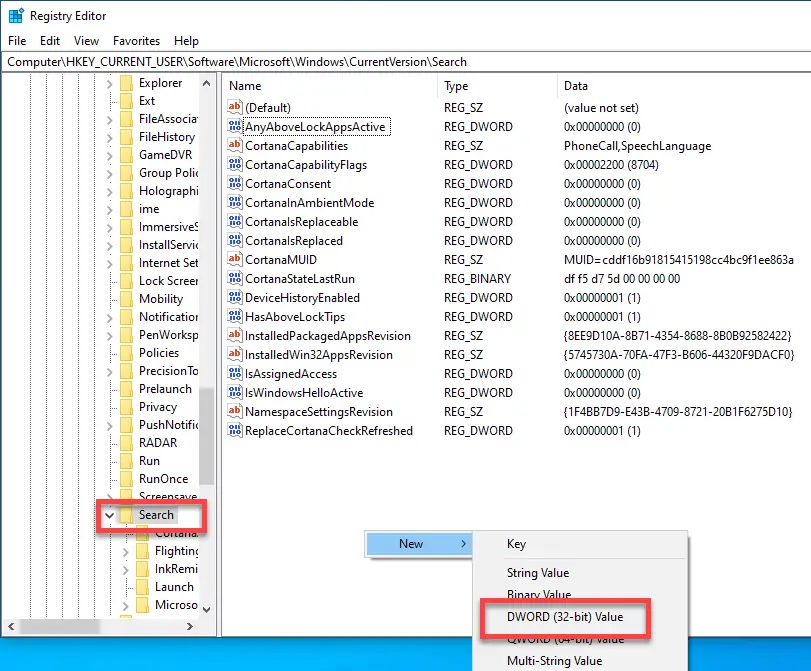
Task: Open the File menu
Action: point(17,40)
